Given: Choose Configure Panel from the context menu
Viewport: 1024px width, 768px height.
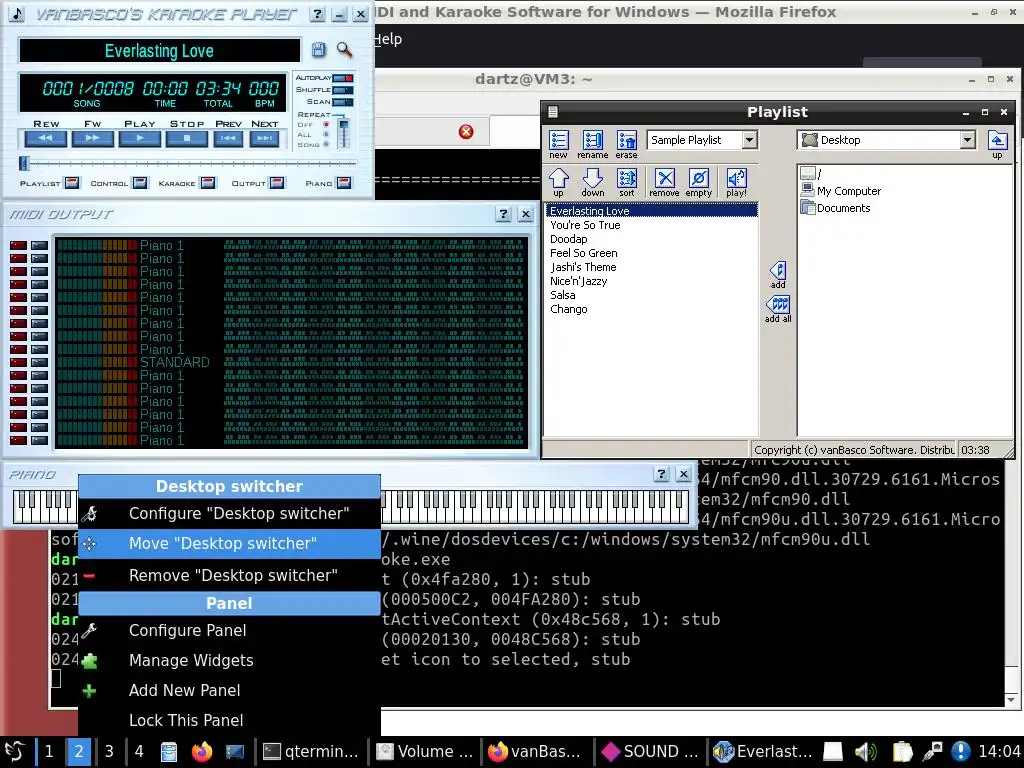Looking at the screenshot, I should tap(229, 630).
